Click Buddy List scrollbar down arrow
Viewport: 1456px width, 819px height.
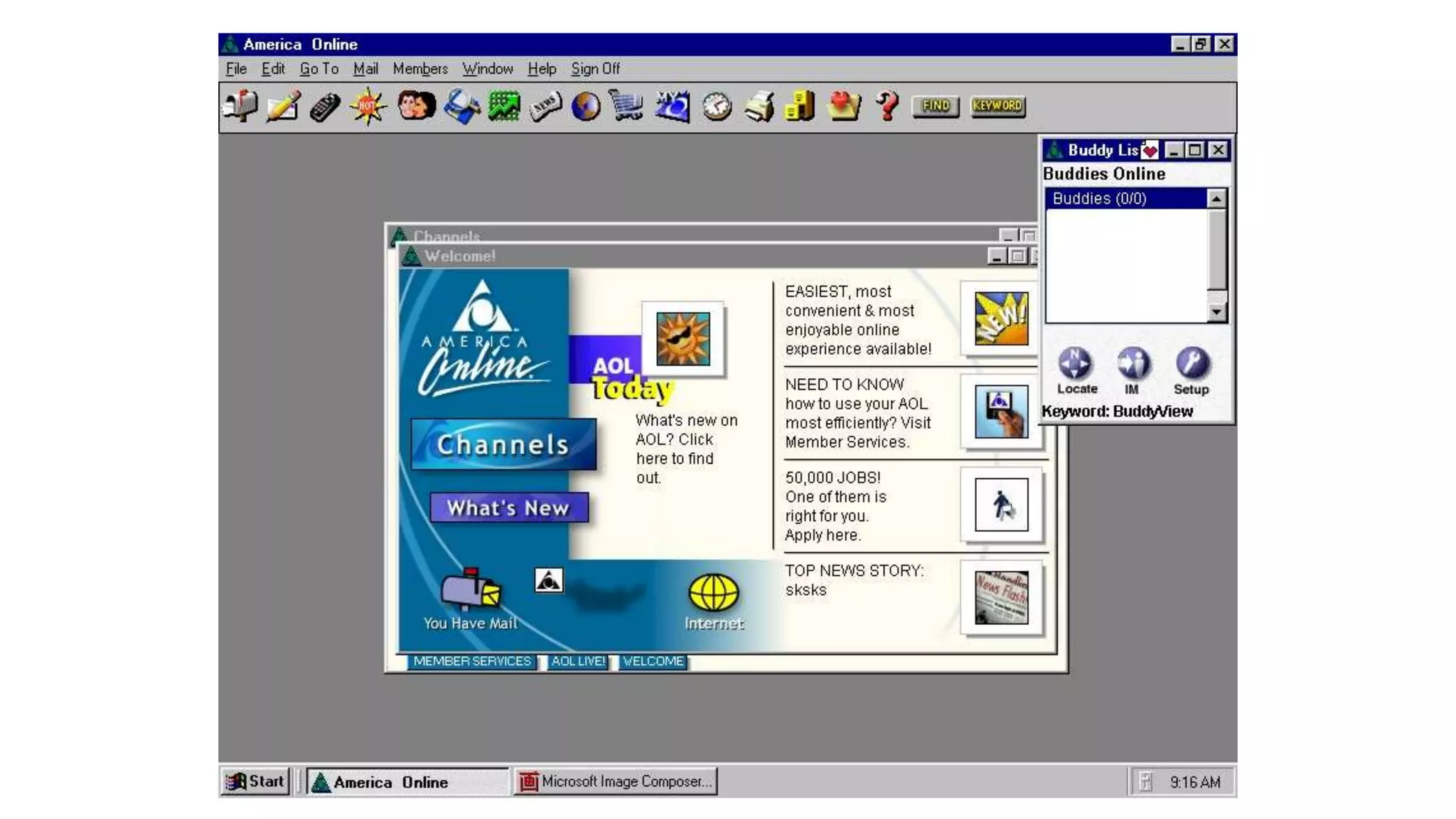[x=1216, y=312]
